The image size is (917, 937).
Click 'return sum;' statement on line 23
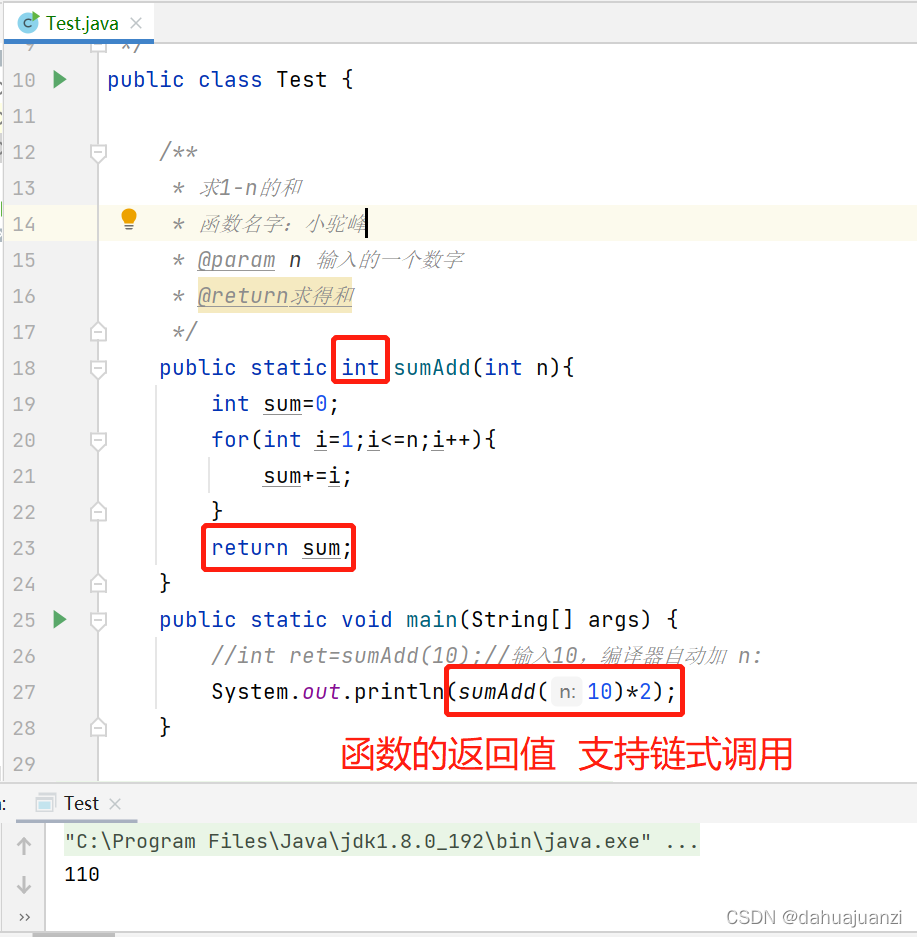tap(281, 548)
